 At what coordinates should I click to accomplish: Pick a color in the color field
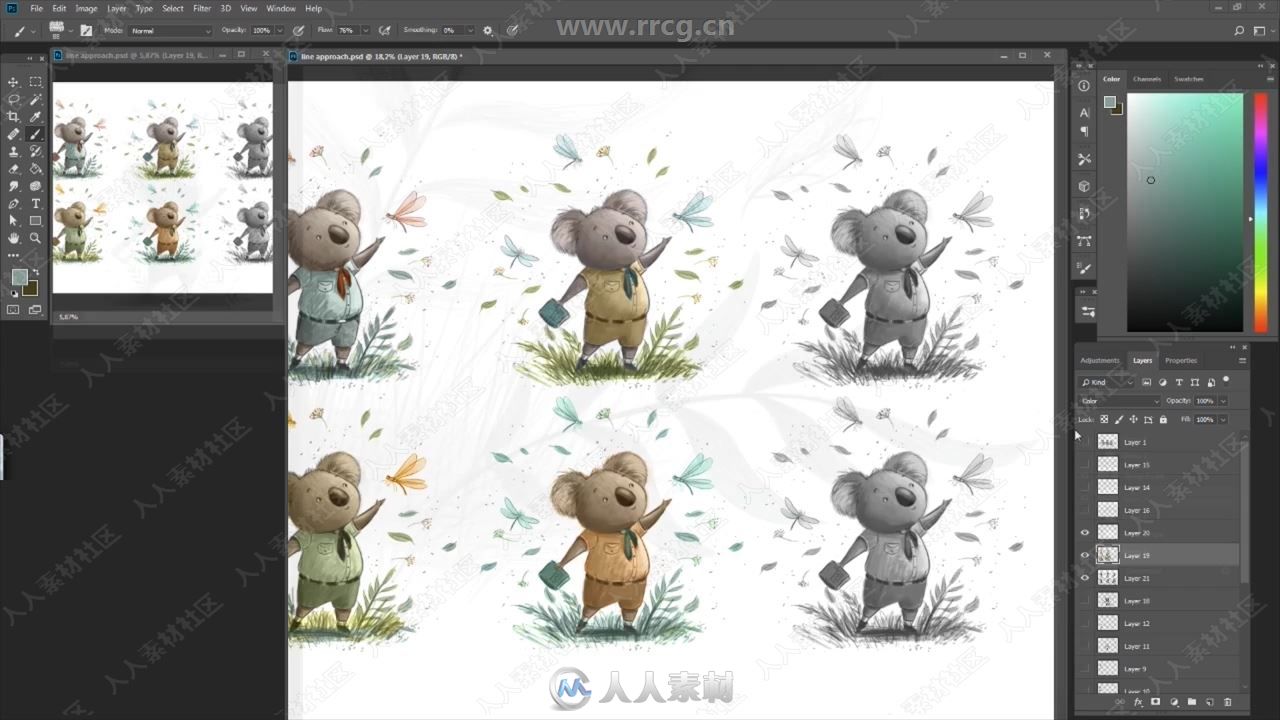tap(1185, 212)
